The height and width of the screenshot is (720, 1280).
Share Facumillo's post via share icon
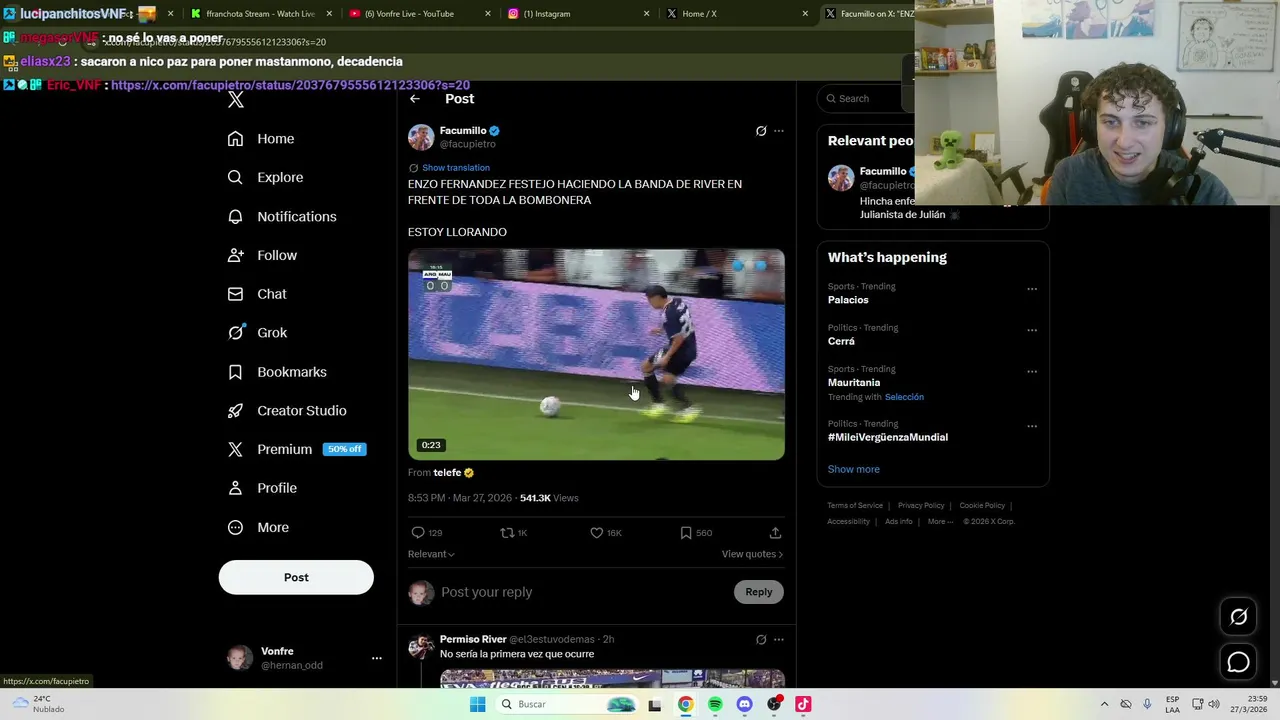point(775,533)
